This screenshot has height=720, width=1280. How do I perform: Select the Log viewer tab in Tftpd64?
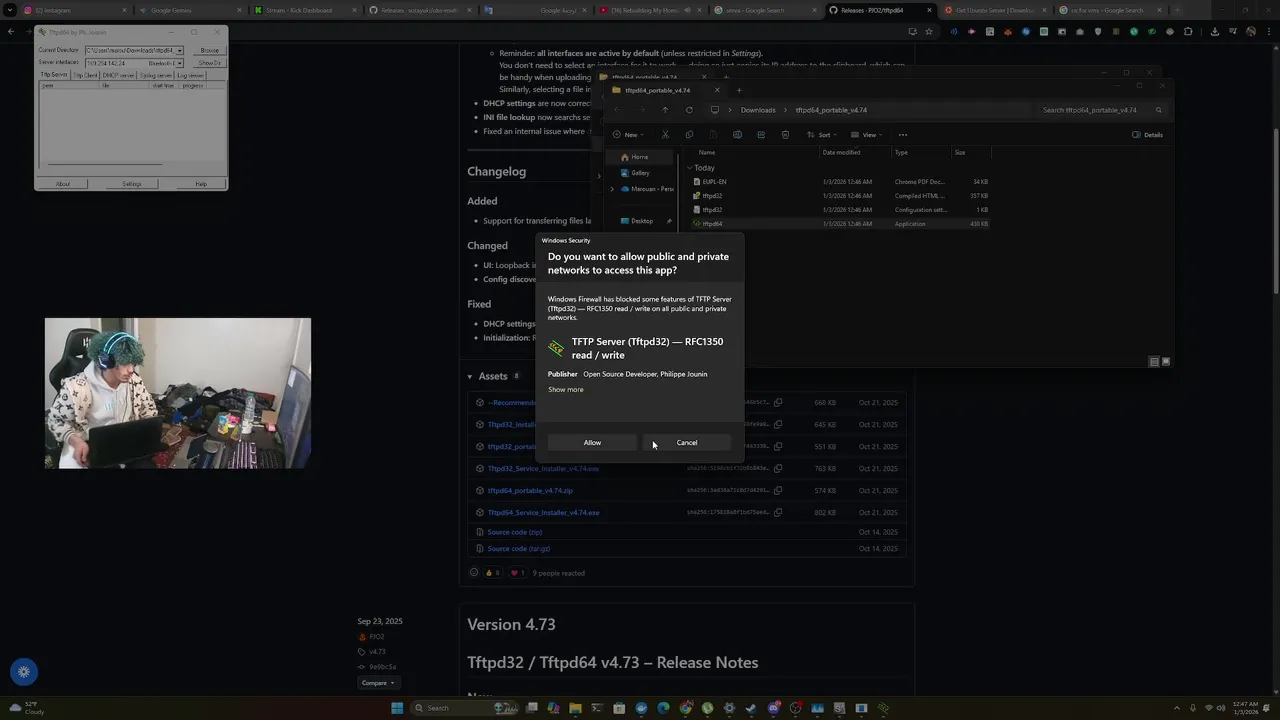coord(190,75)
